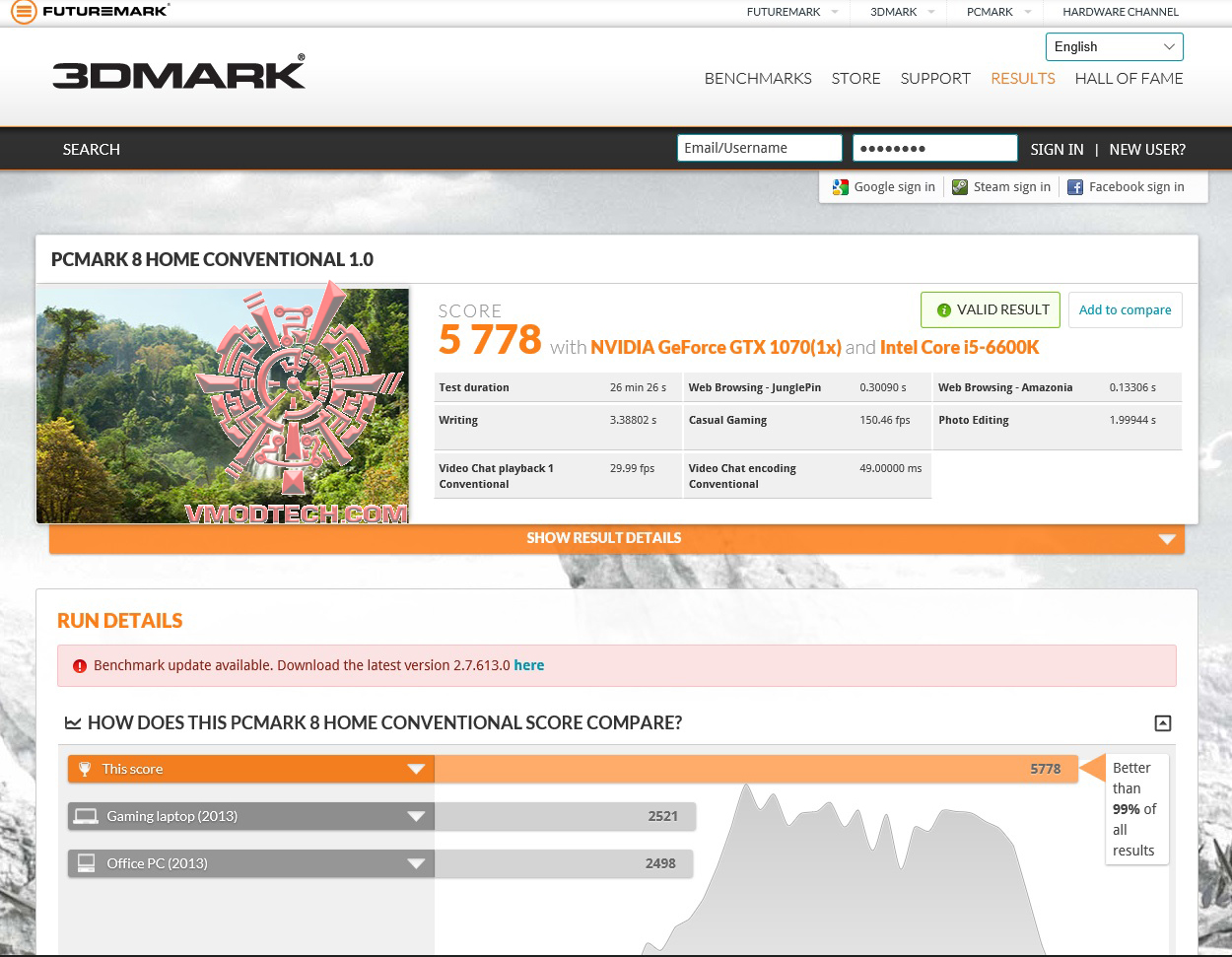The height and width of the screenshot is (957, 1232).
Task: Go to the RESULTS tab
Action: point(1023,79)
